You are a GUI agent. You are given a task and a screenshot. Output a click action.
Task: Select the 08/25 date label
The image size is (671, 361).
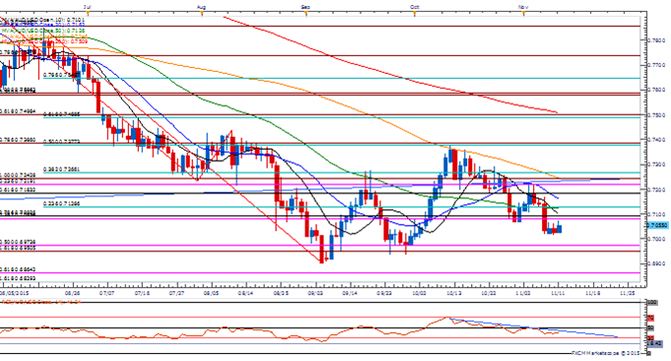point(281,293)
